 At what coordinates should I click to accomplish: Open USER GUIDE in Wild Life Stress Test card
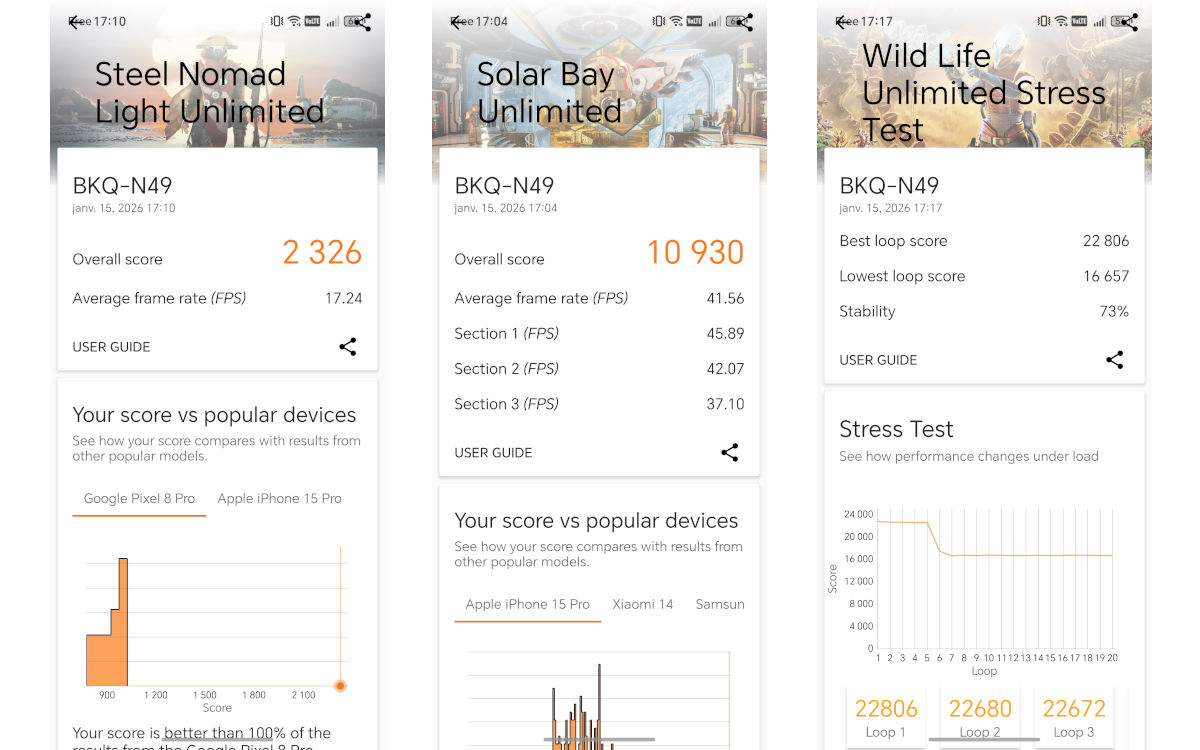878,360
